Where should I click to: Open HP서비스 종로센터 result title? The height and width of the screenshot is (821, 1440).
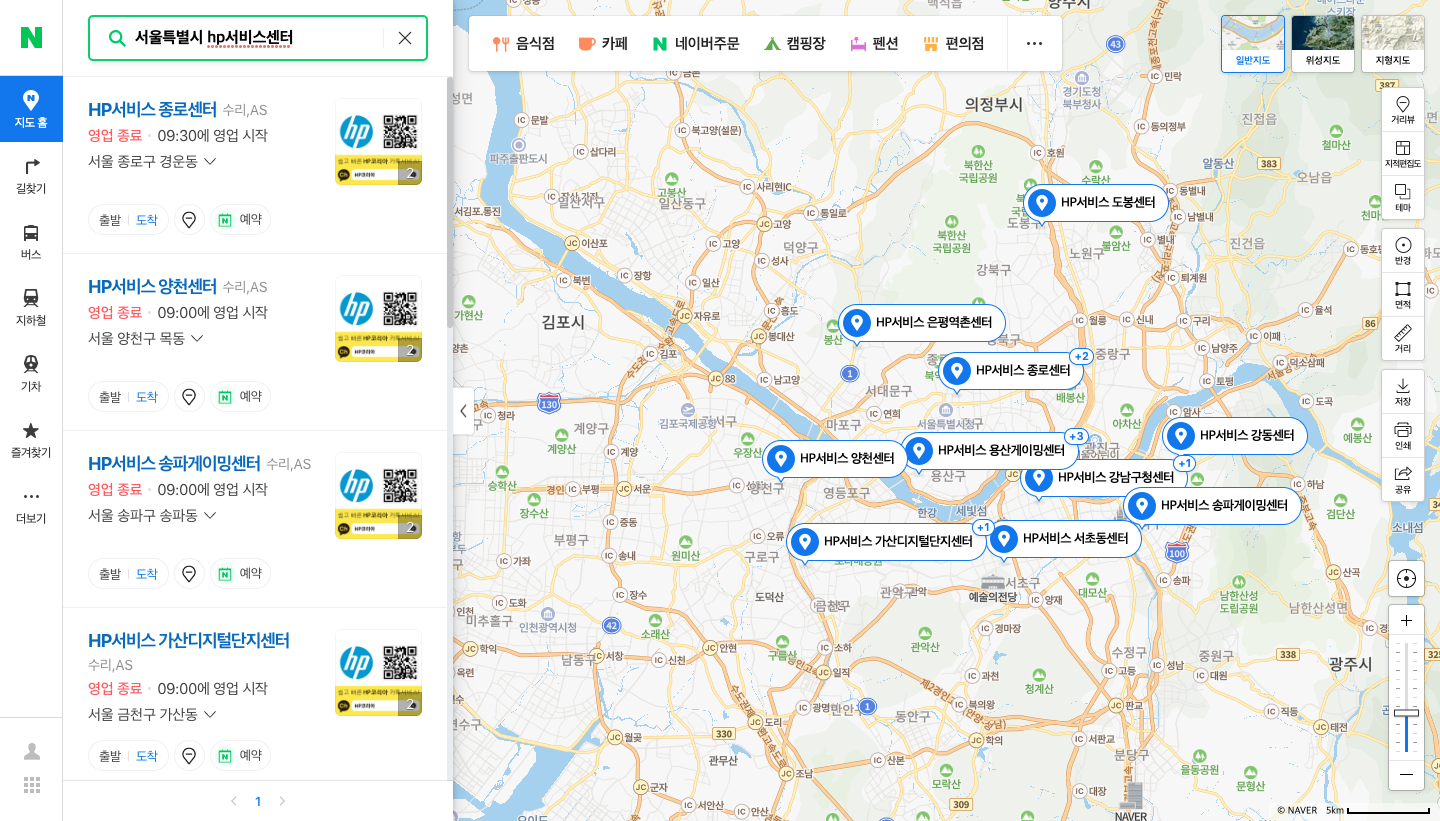click(152, 109)
